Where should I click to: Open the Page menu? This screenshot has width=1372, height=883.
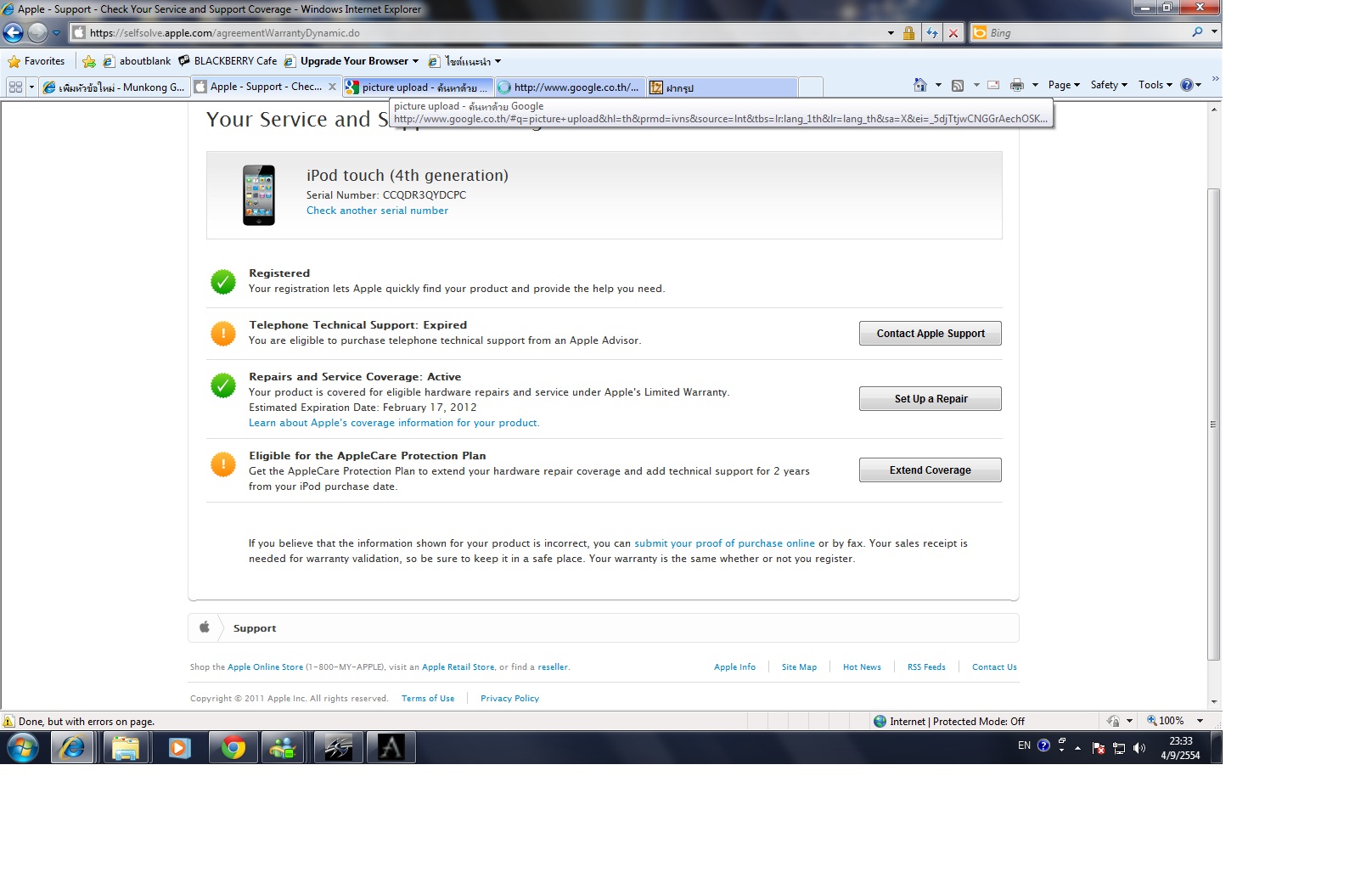tap(1064, 85)
